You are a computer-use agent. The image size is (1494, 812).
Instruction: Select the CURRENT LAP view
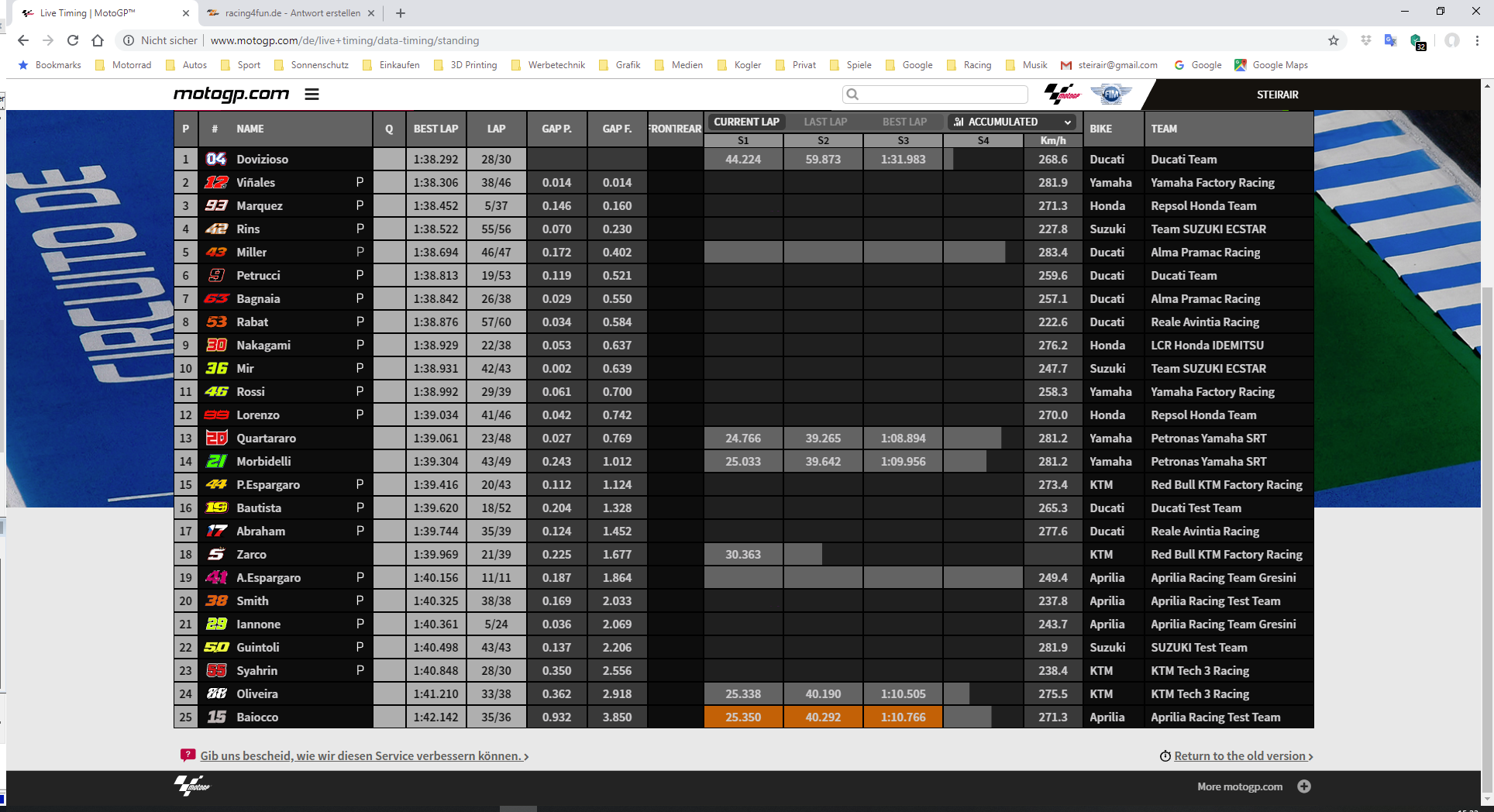[x=746, y=122]
